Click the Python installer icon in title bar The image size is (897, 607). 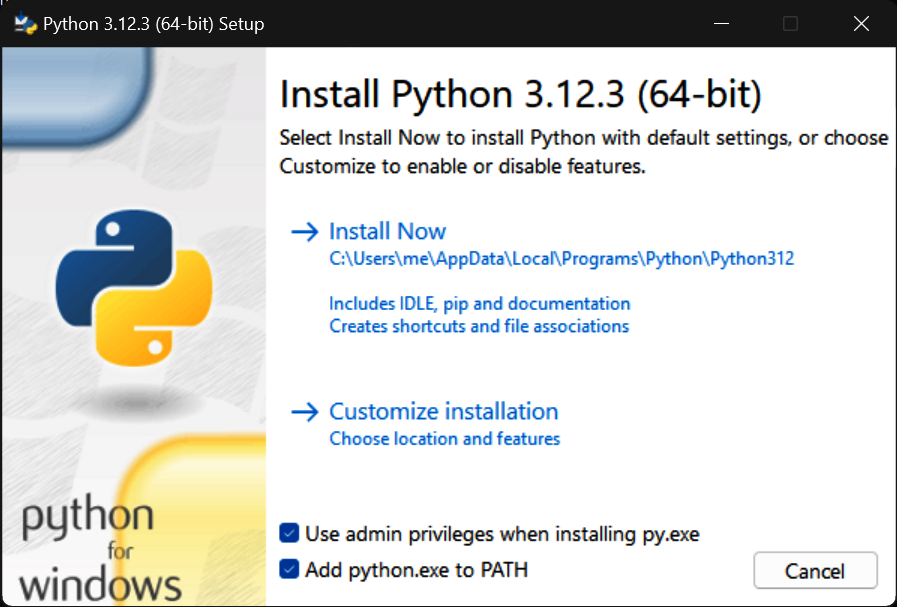(25, 23)
